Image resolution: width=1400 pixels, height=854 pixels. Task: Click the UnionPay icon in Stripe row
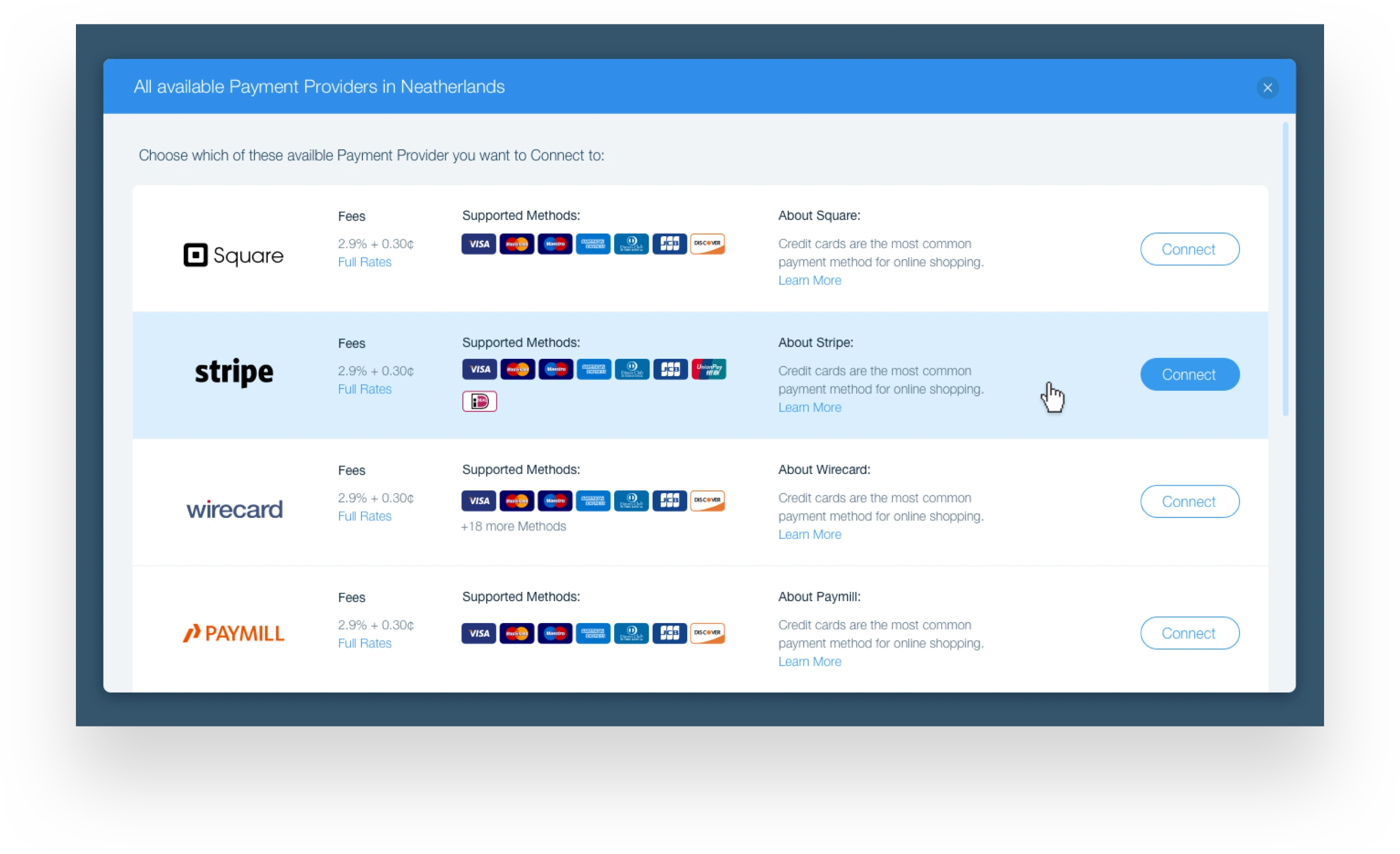coord(708,369)
